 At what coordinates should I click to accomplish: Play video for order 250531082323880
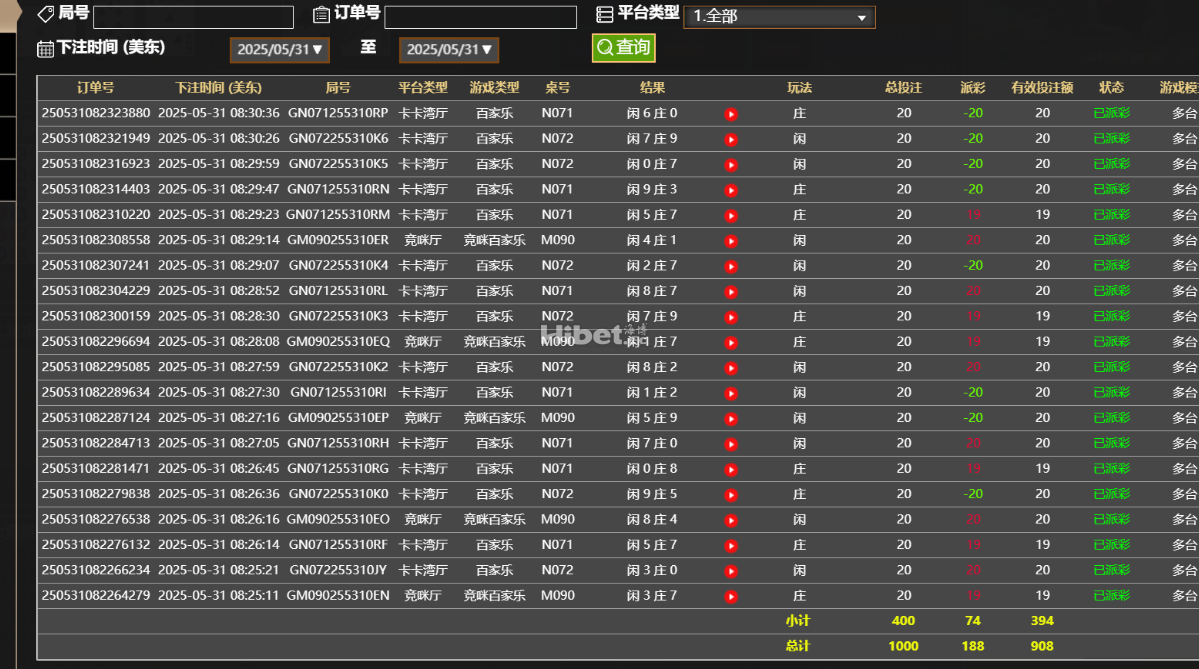[731, 113]
